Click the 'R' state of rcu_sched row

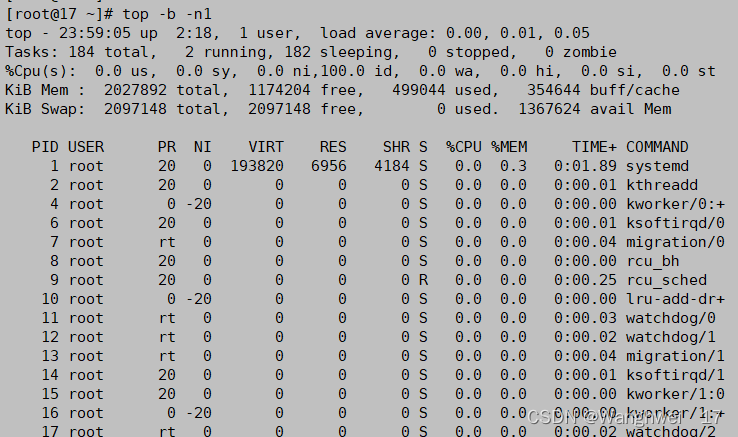click(x=423, y=280)
